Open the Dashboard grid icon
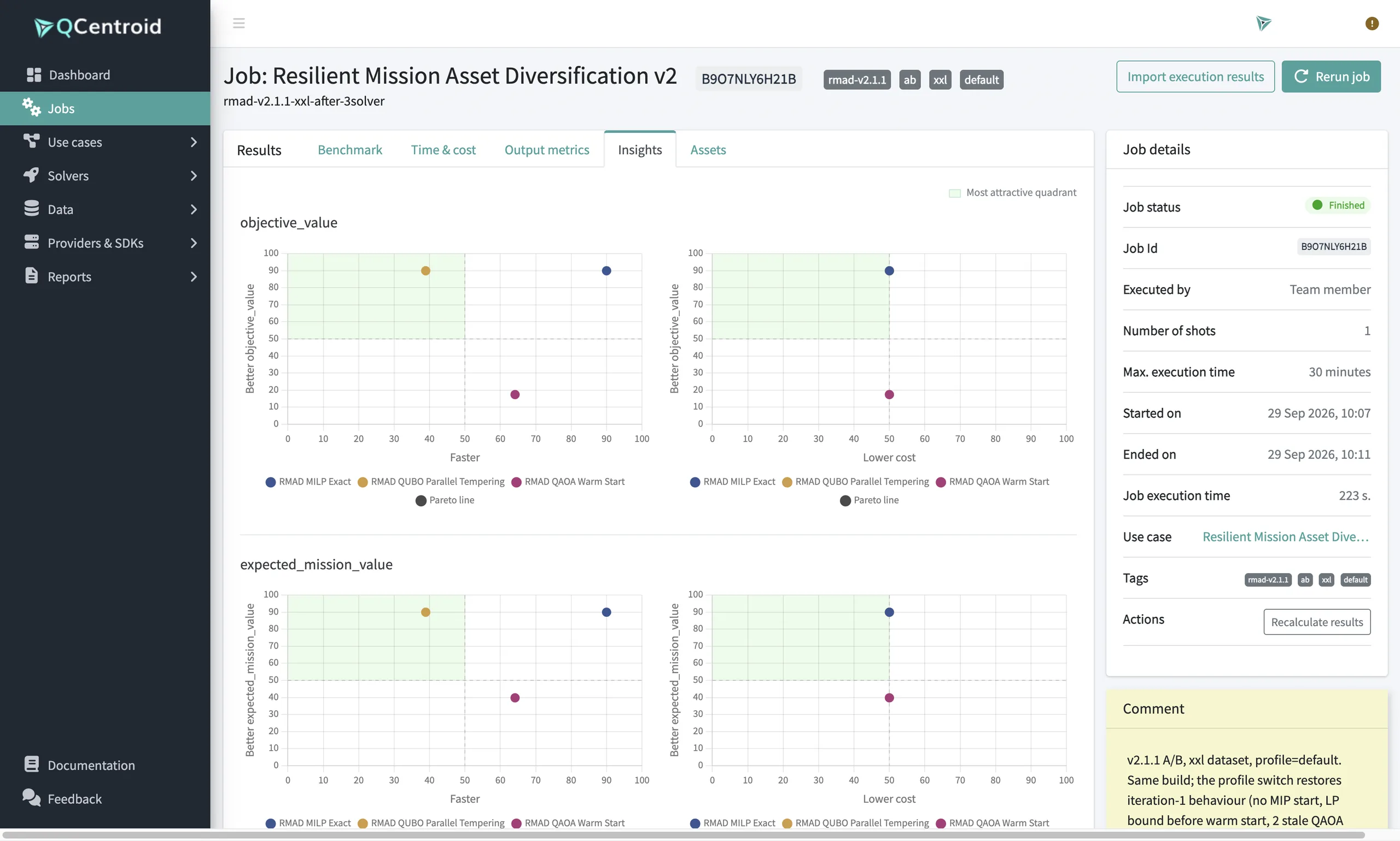This screenshot has width=1400, height=841. pyautogui.click(x=34, y=75)
